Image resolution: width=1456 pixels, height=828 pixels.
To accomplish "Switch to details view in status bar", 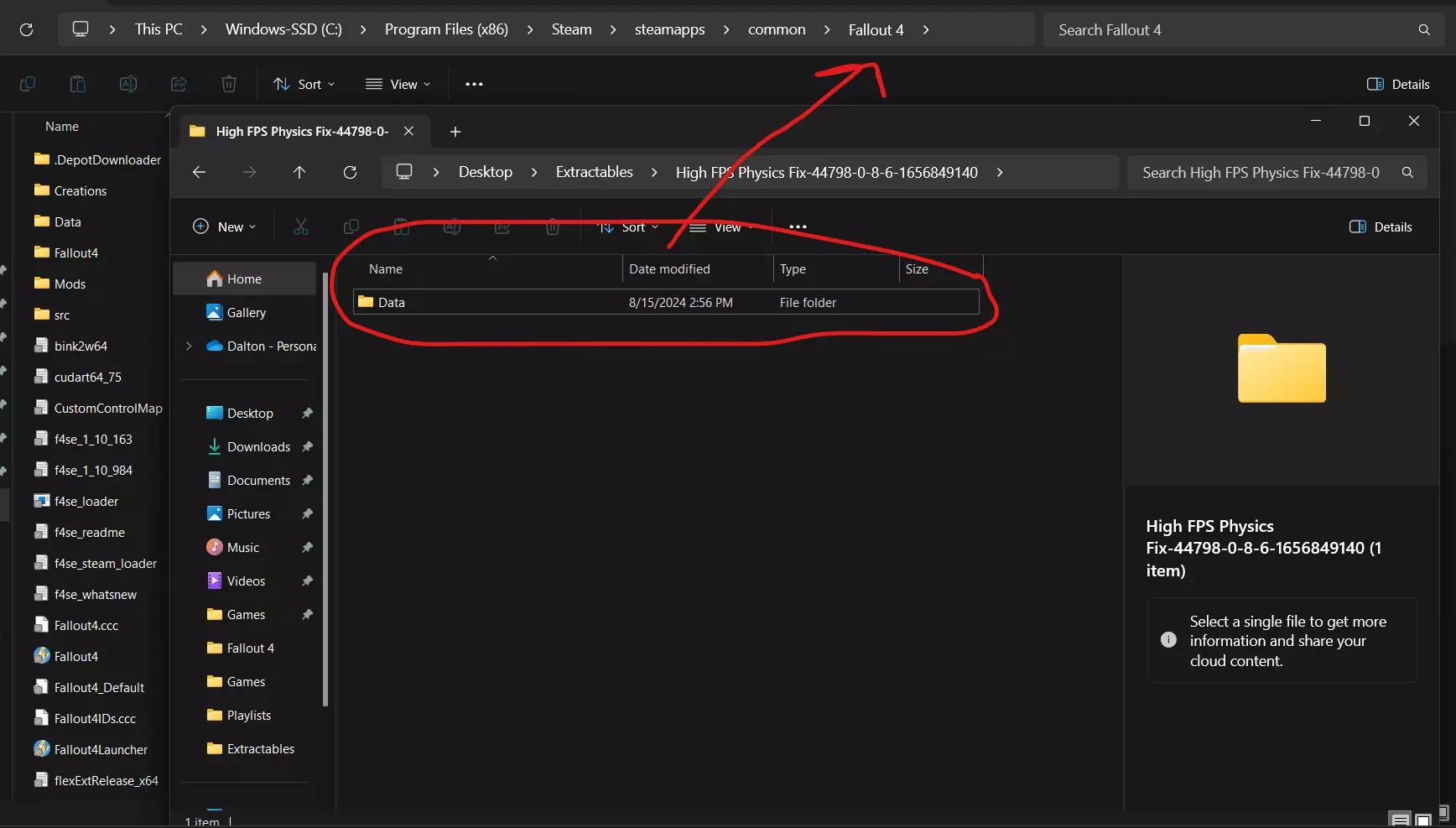I will 1400,820.
